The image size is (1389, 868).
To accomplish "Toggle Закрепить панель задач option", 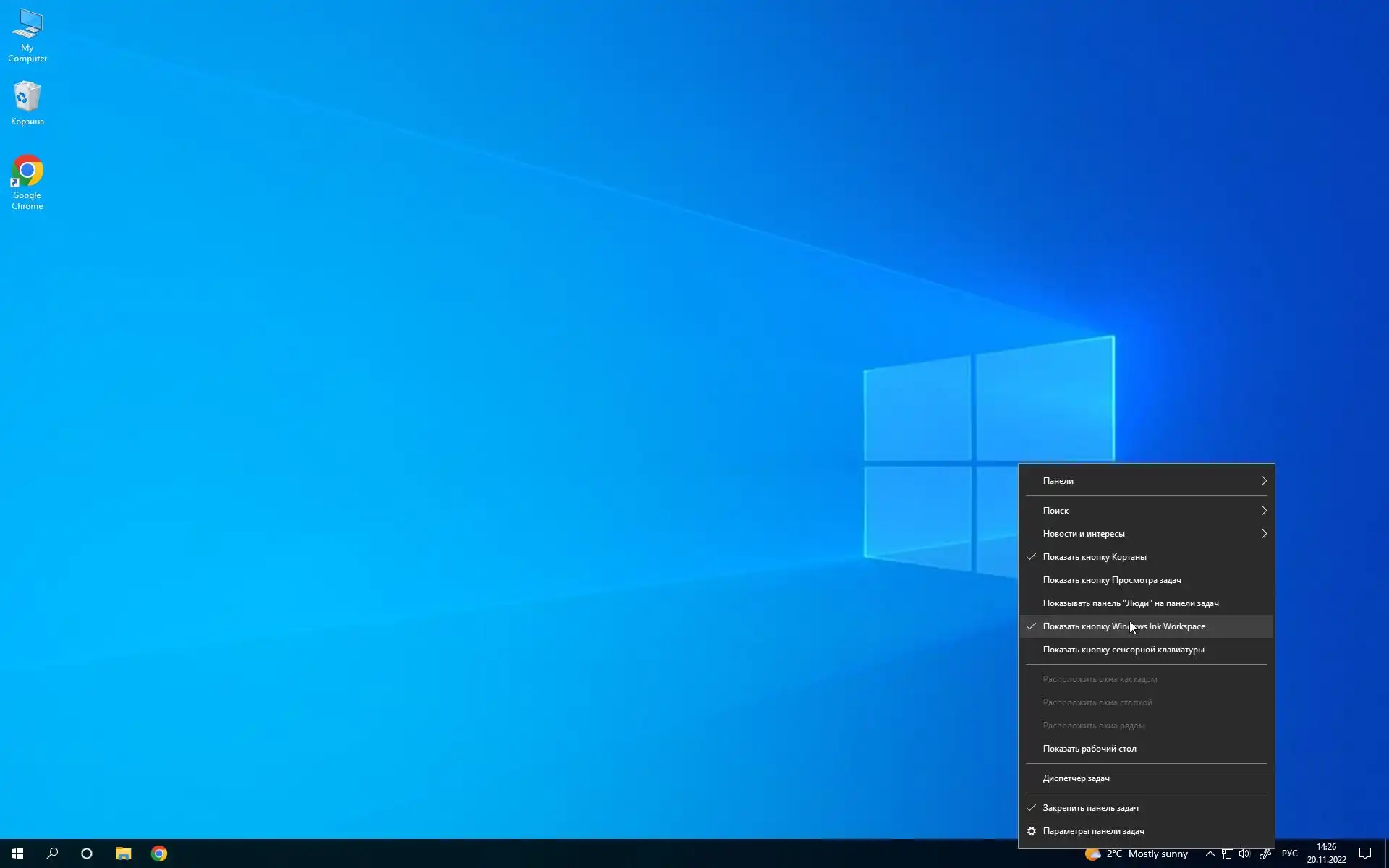I will point(1090,808).
